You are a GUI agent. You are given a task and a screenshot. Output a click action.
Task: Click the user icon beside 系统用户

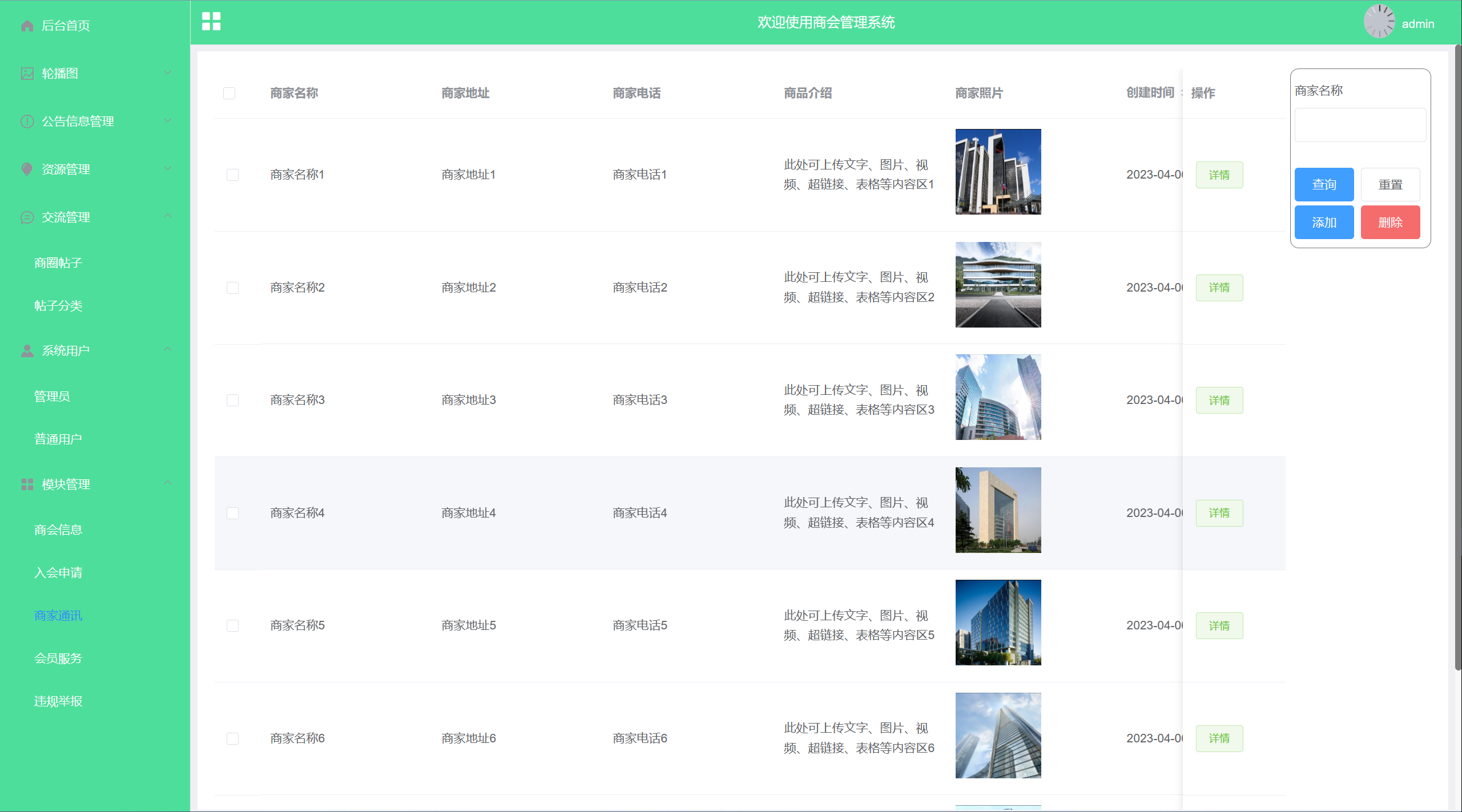click(27, 351)
